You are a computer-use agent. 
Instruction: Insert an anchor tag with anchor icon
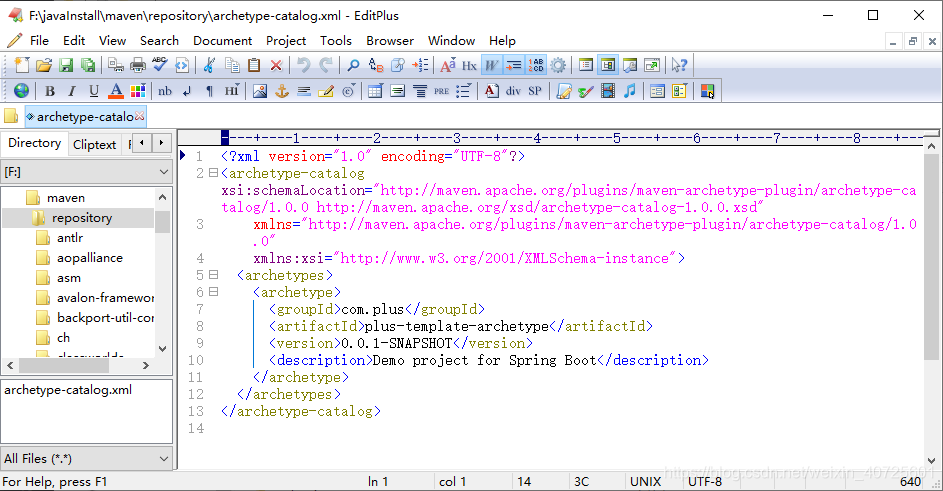(281, 91)
